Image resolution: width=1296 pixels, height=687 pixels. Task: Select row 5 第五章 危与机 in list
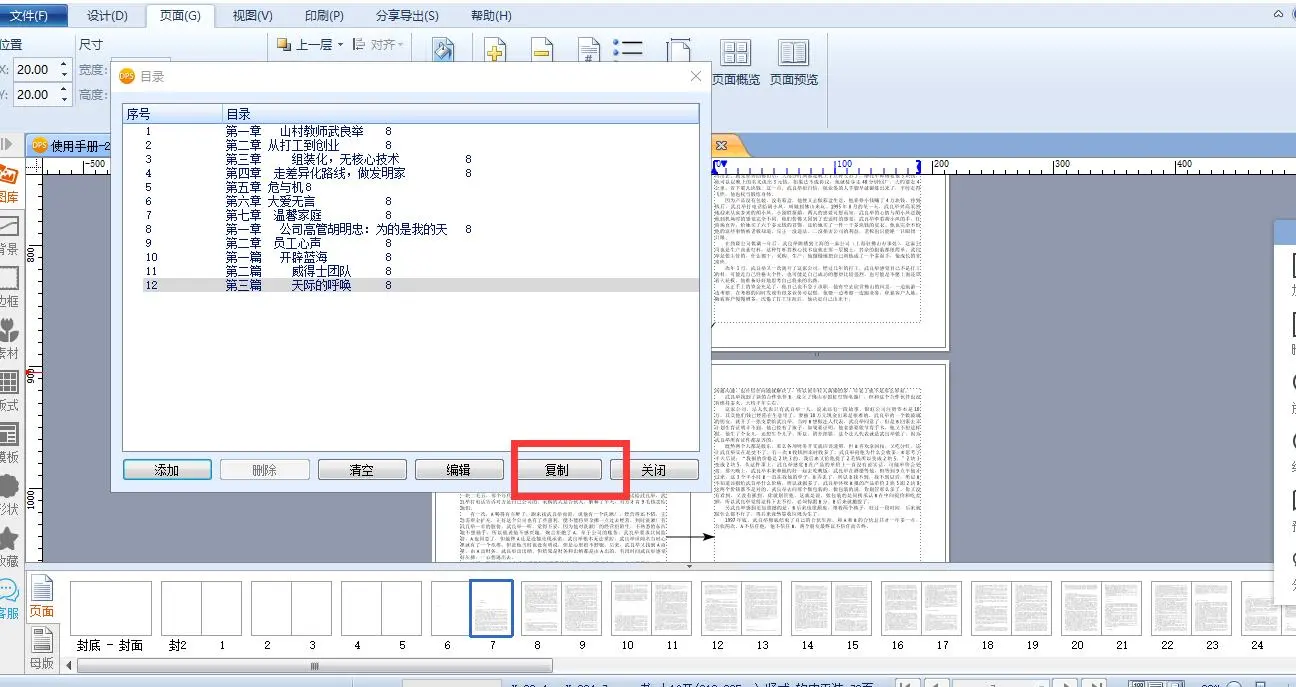pos(270,187)
